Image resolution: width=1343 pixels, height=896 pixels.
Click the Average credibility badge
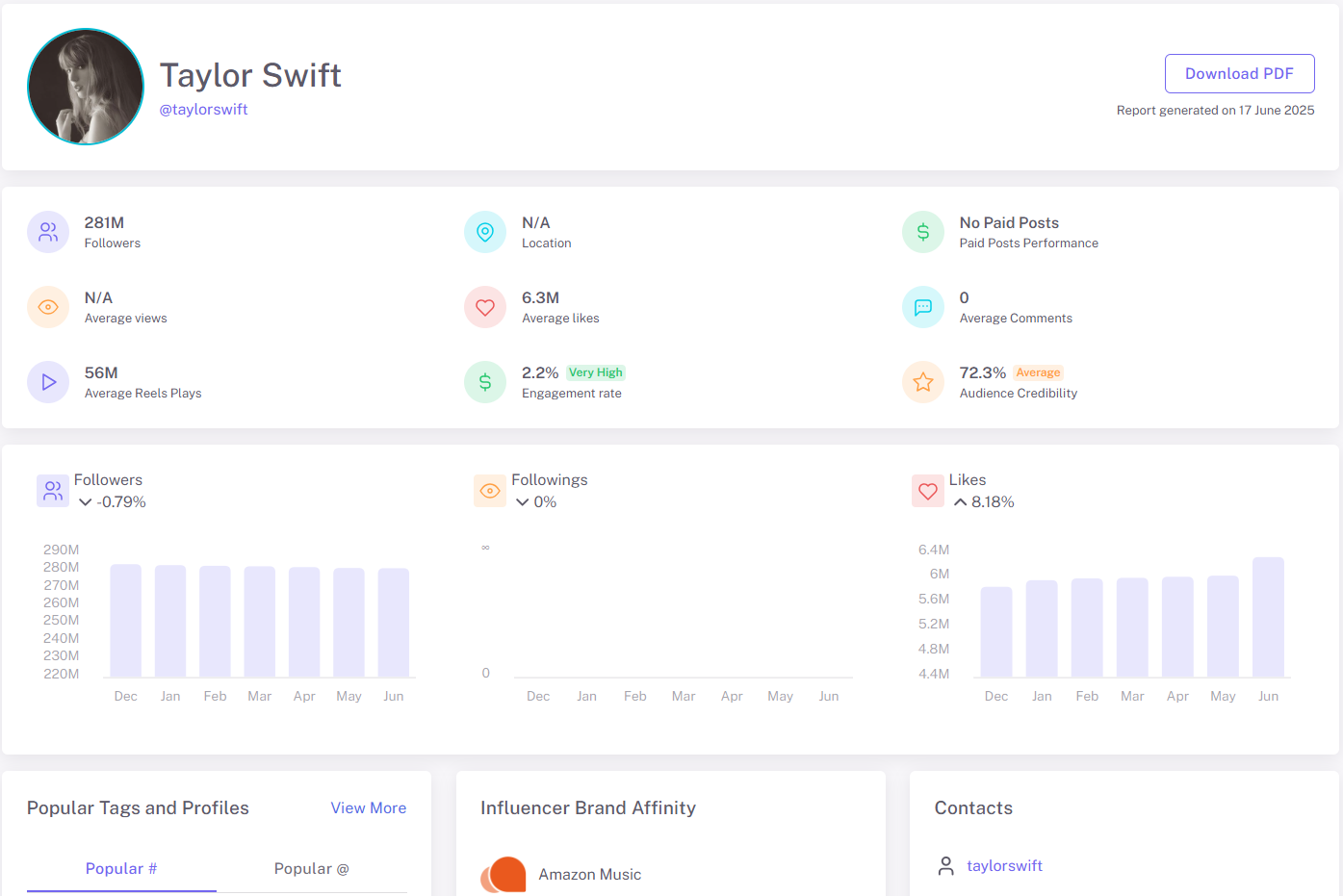(x=1038, y=372)
